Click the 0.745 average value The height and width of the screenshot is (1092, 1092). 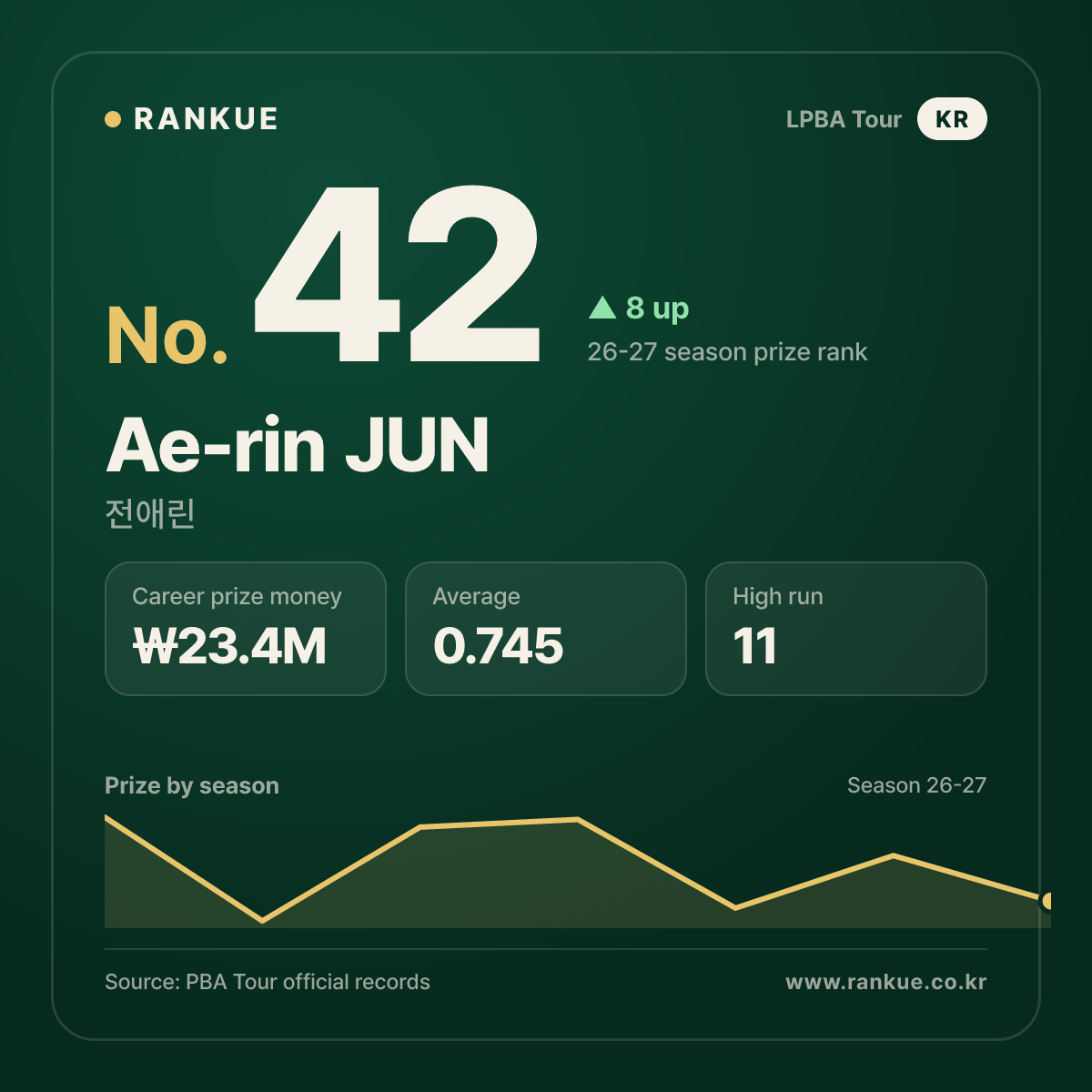[498, 647]
